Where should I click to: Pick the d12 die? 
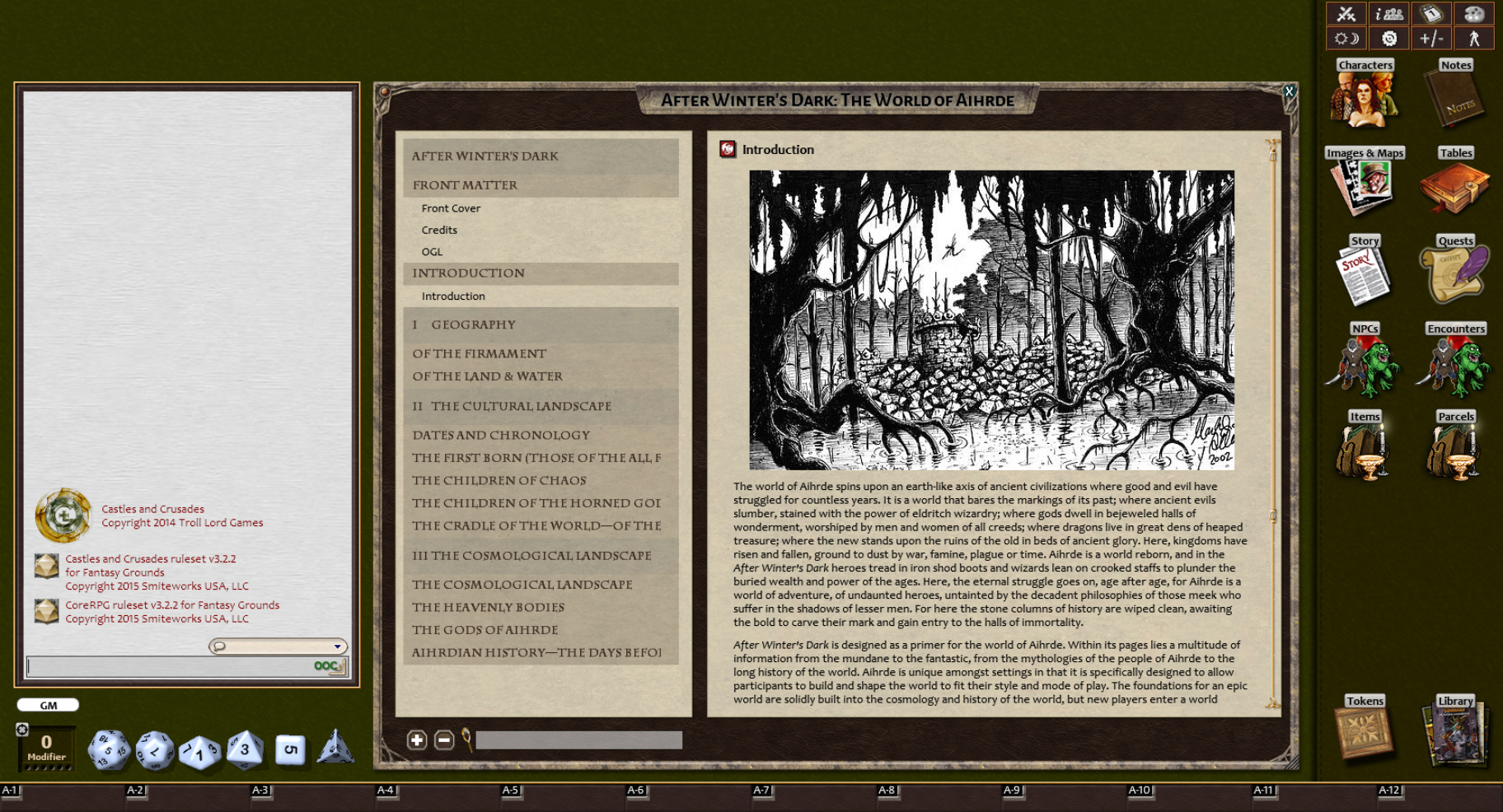coord(154,750)
